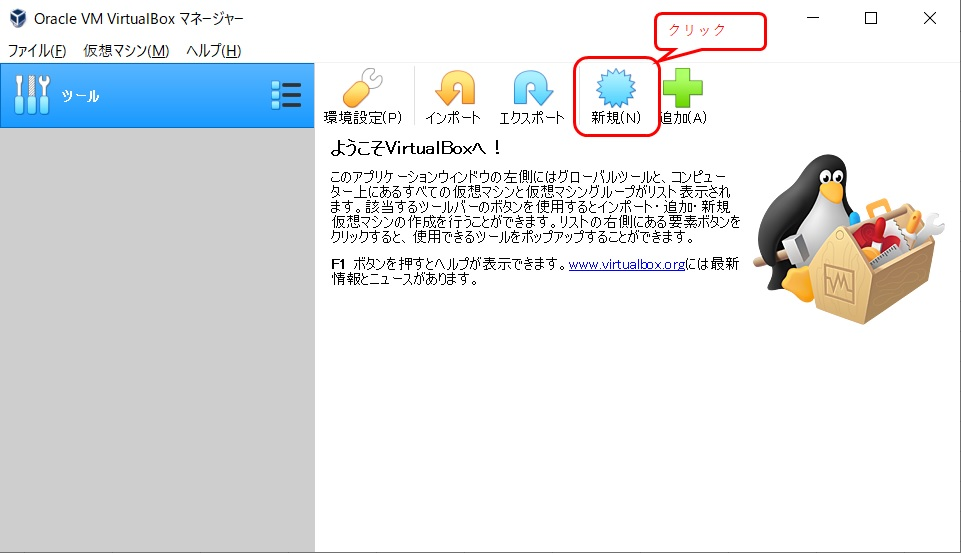
Task: Click the ようこそVirtualBoxへ！ heading
Action: click(x=416, y=148)
